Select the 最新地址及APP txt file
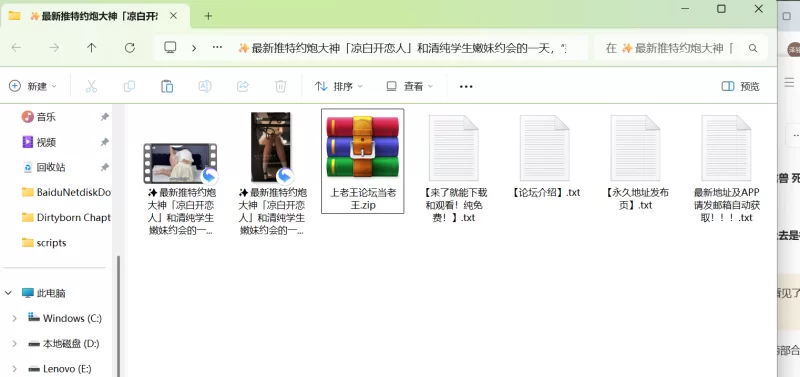This screenshot has height=377, width=800. pyautogui.click(x=727, y=168)
